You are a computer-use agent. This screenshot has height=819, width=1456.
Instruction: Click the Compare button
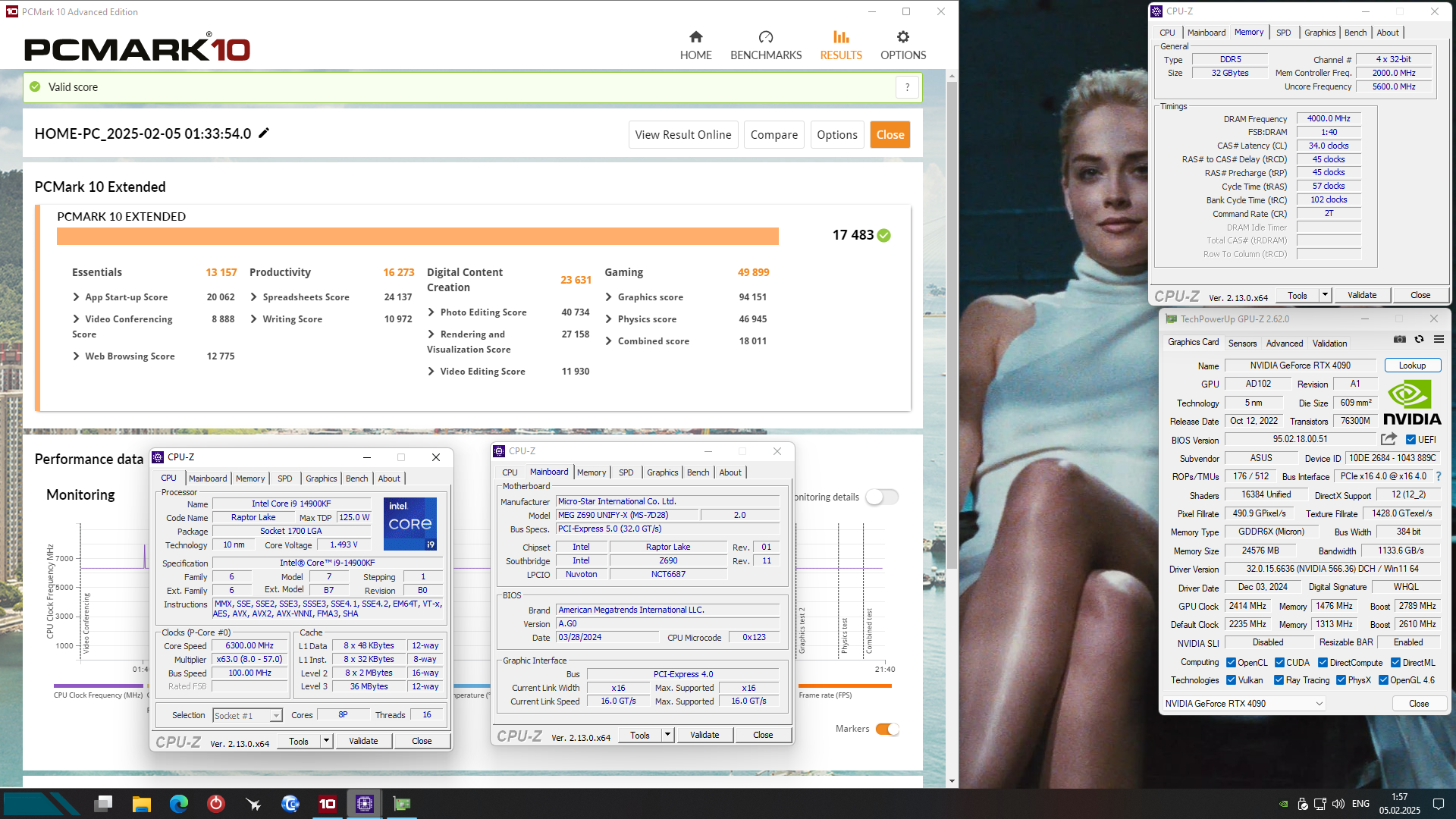click(x=773, y=135)
